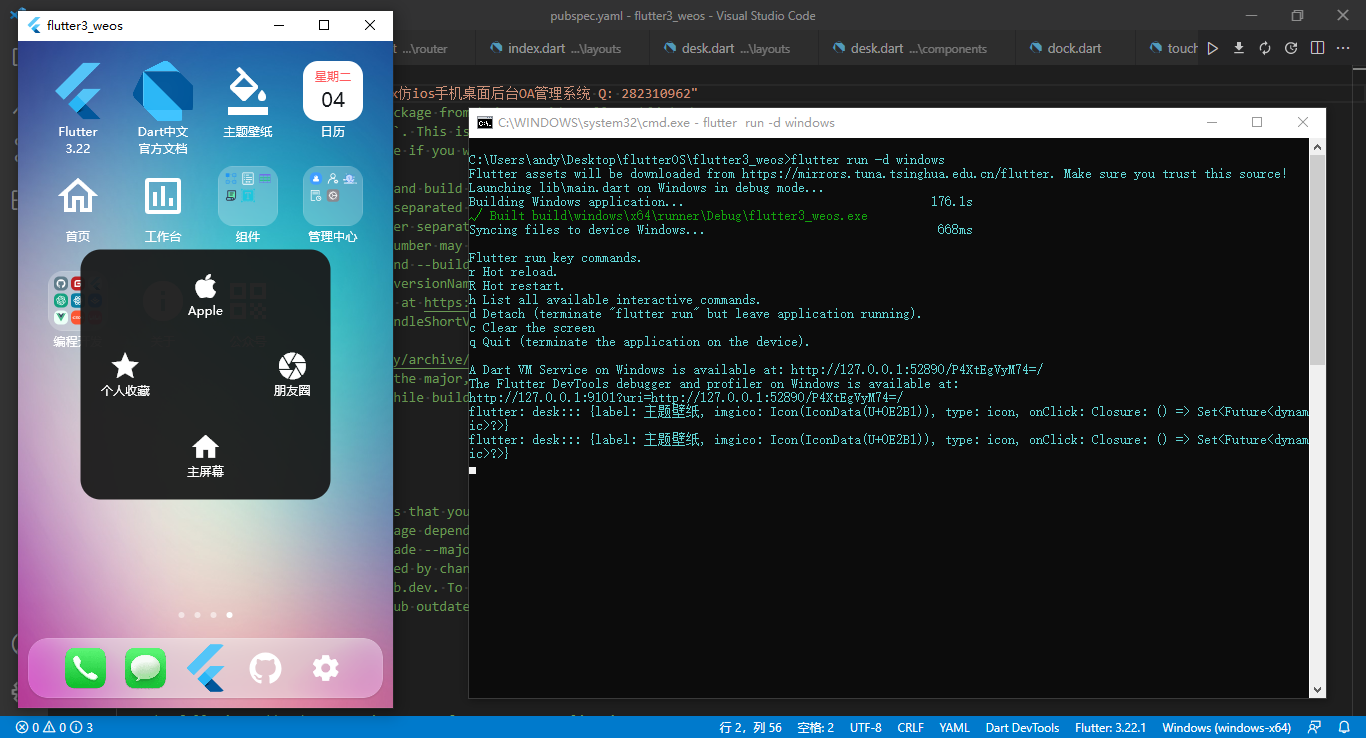Open the 组件 folder icon
The width and height of the screenshot is (1366, 738).
(248, 196)
